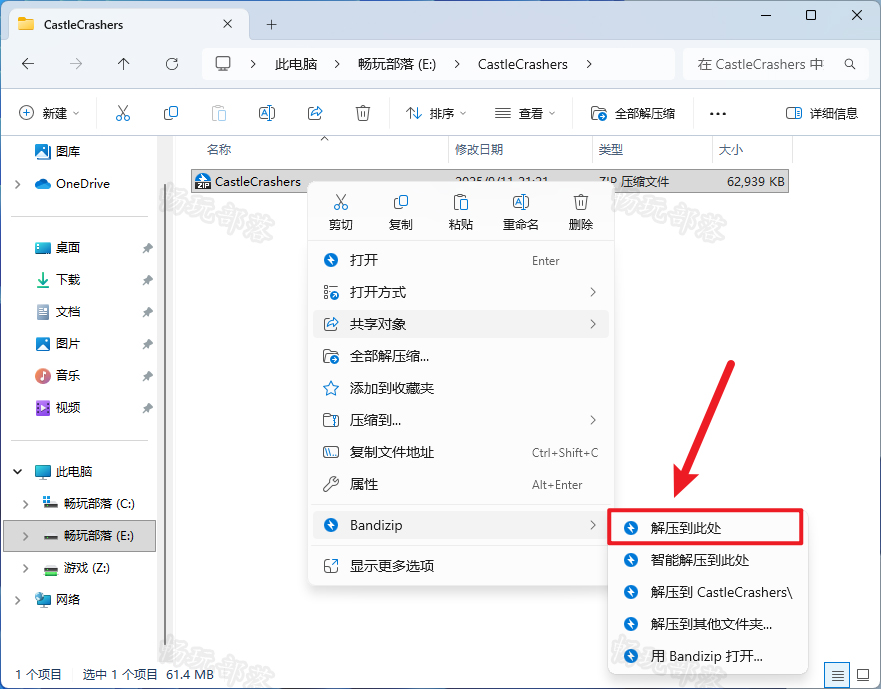Open 桌面 in quick access

pyautogui.click(x=57, y=248)
